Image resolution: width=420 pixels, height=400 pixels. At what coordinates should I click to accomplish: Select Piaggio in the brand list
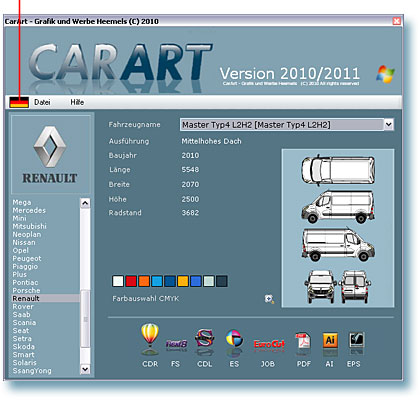tap(25, 266)
